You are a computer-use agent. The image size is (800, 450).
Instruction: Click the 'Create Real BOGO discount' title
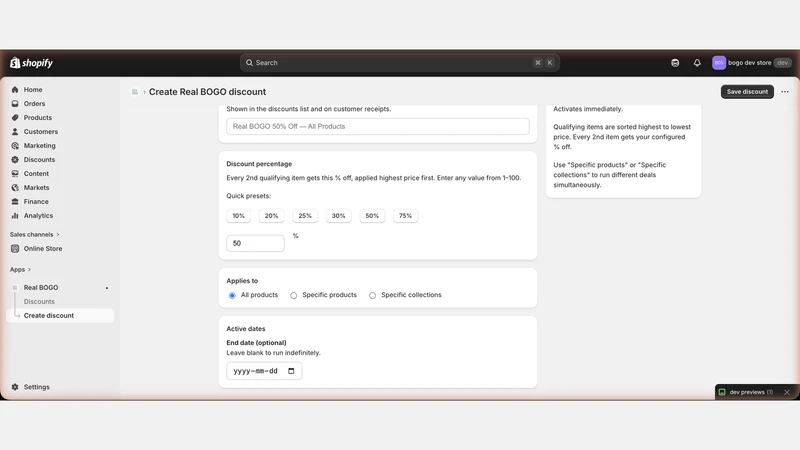(x=207, y=92)
